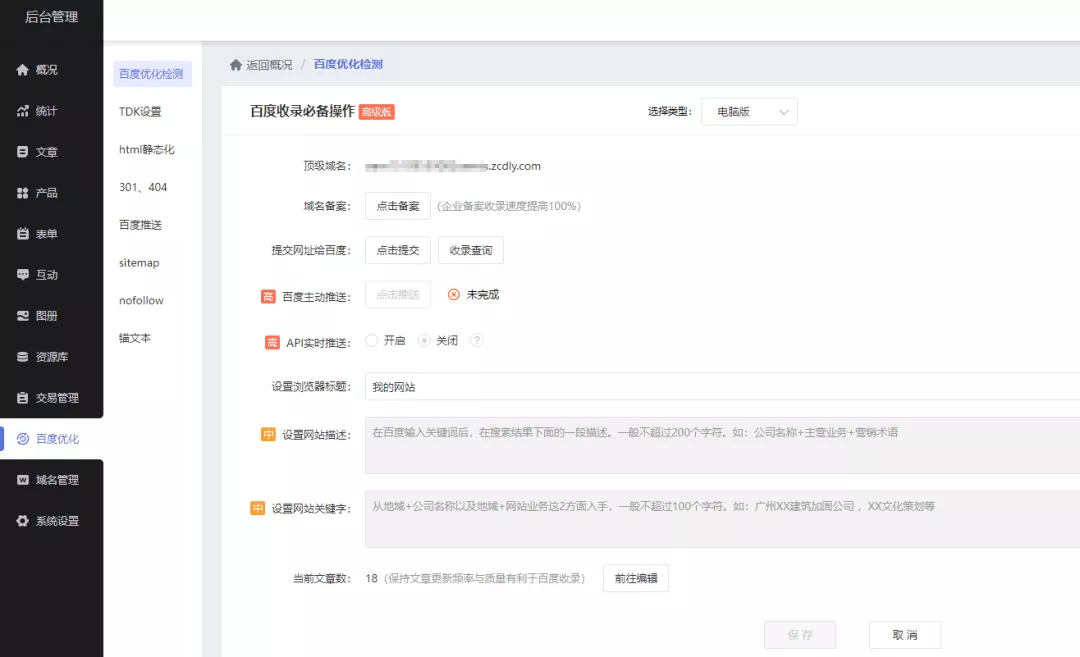Click the red 未完成 status icon

coord(453,295)
